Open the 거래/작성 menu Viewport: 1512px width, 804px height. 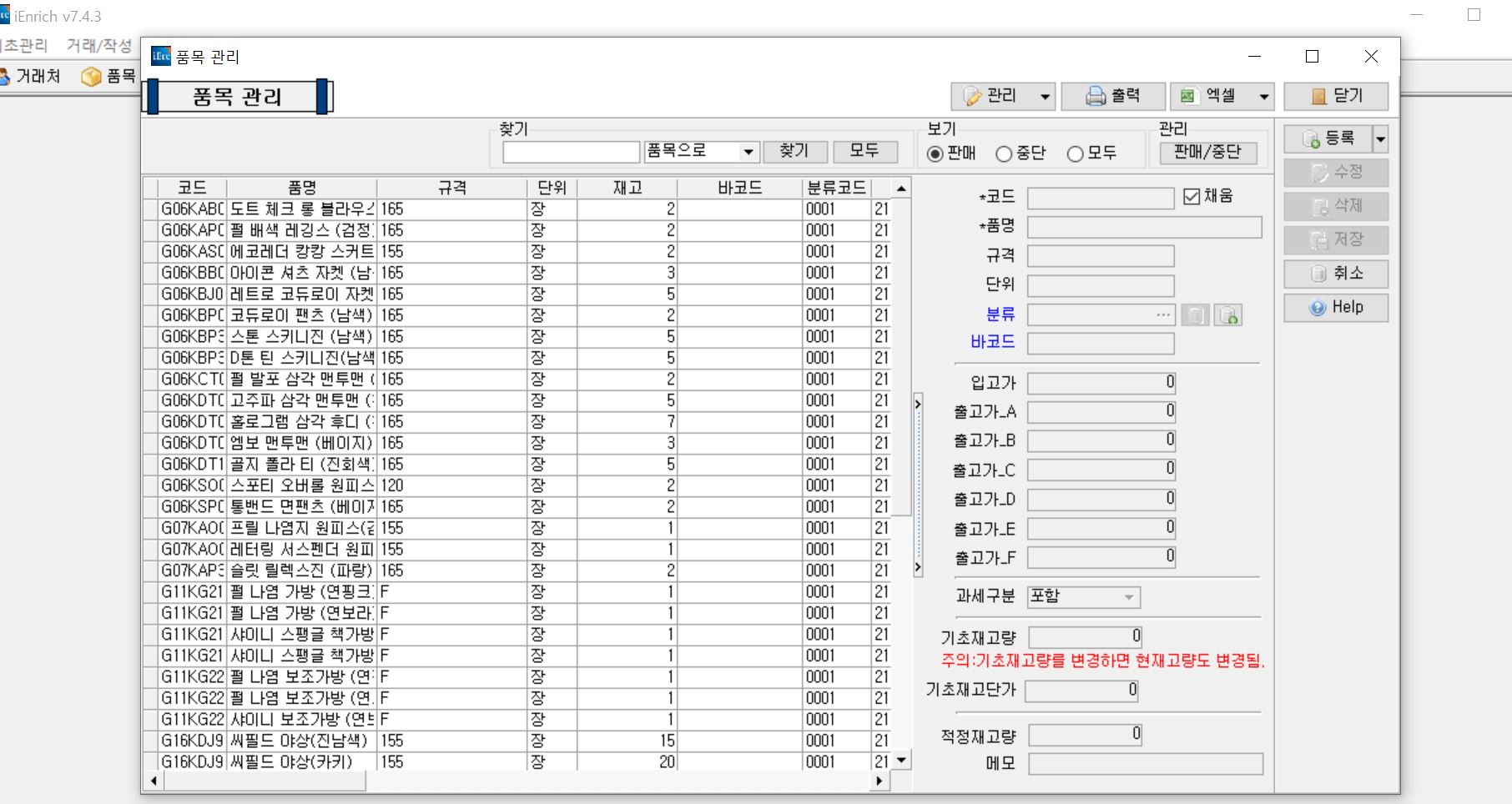(x=99, y=45)
